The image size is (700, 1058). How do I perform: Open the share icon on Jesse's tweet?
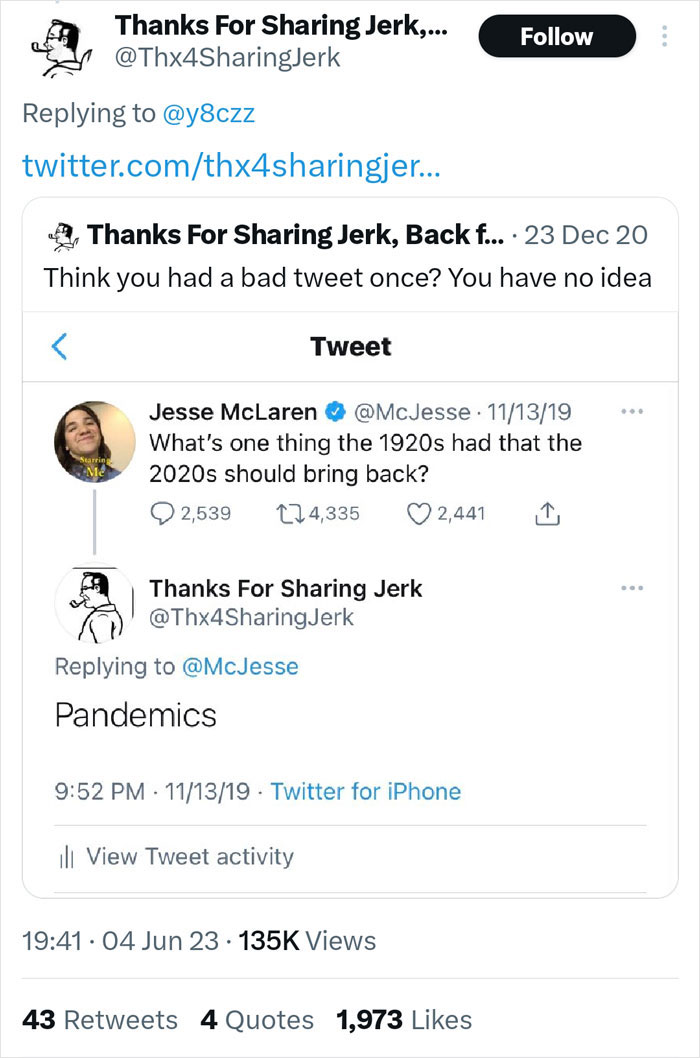[547, 511]
